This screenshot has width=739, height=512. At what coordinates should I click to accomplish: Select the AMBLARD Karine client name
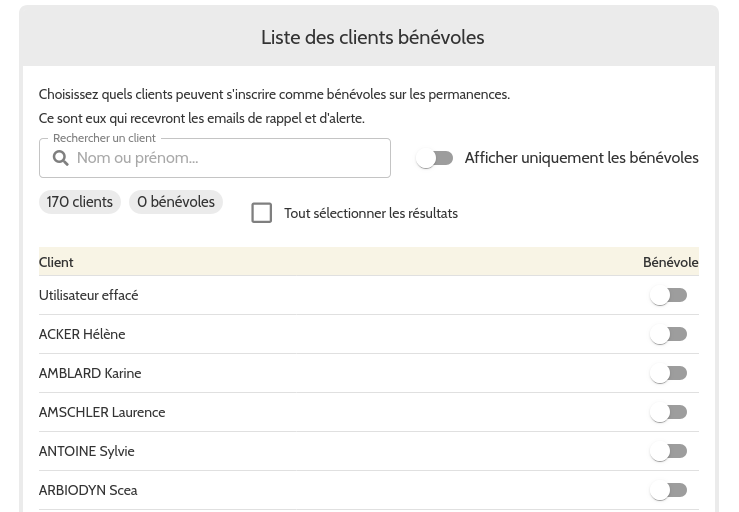pos(90,373)
